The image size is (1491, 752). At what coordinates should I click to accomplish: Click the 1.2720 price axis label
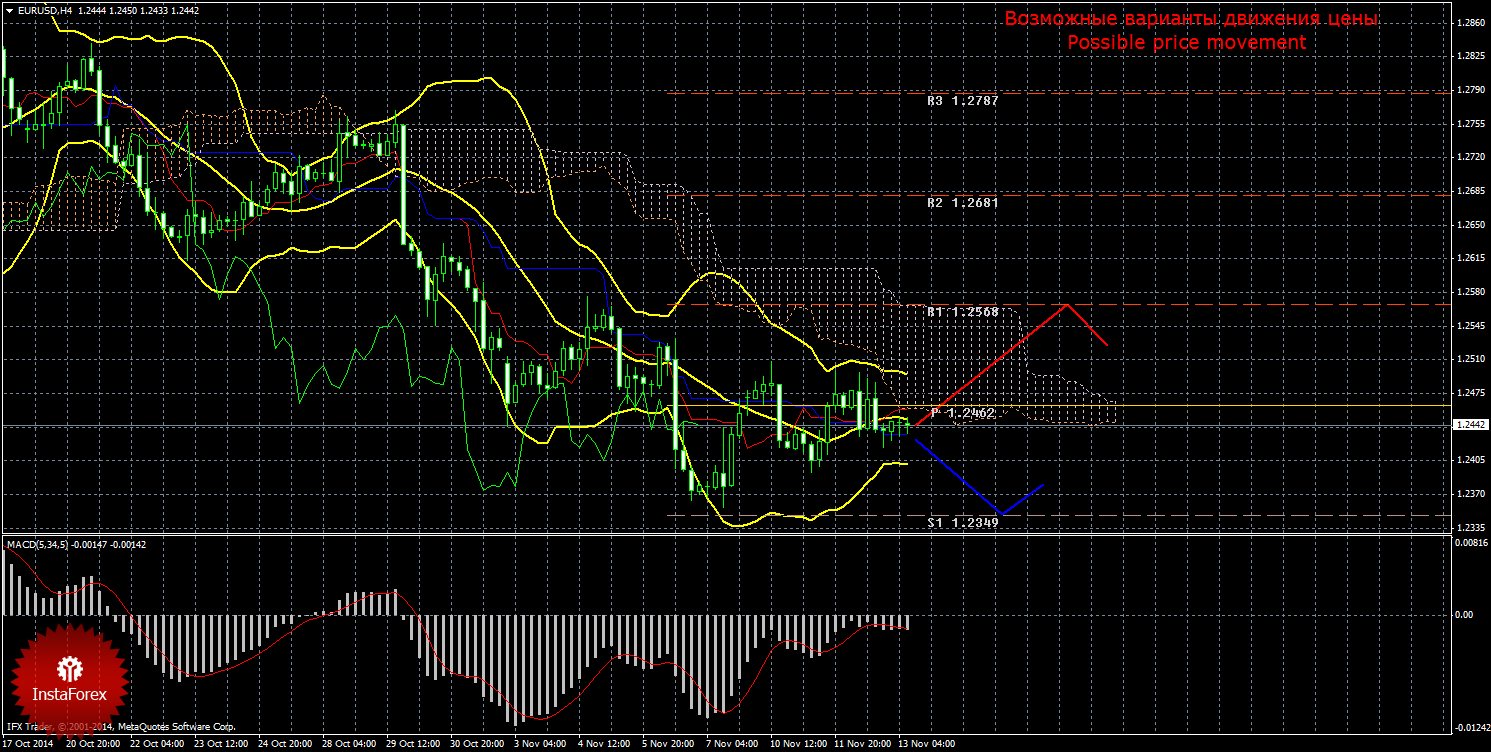[1471, 157]
